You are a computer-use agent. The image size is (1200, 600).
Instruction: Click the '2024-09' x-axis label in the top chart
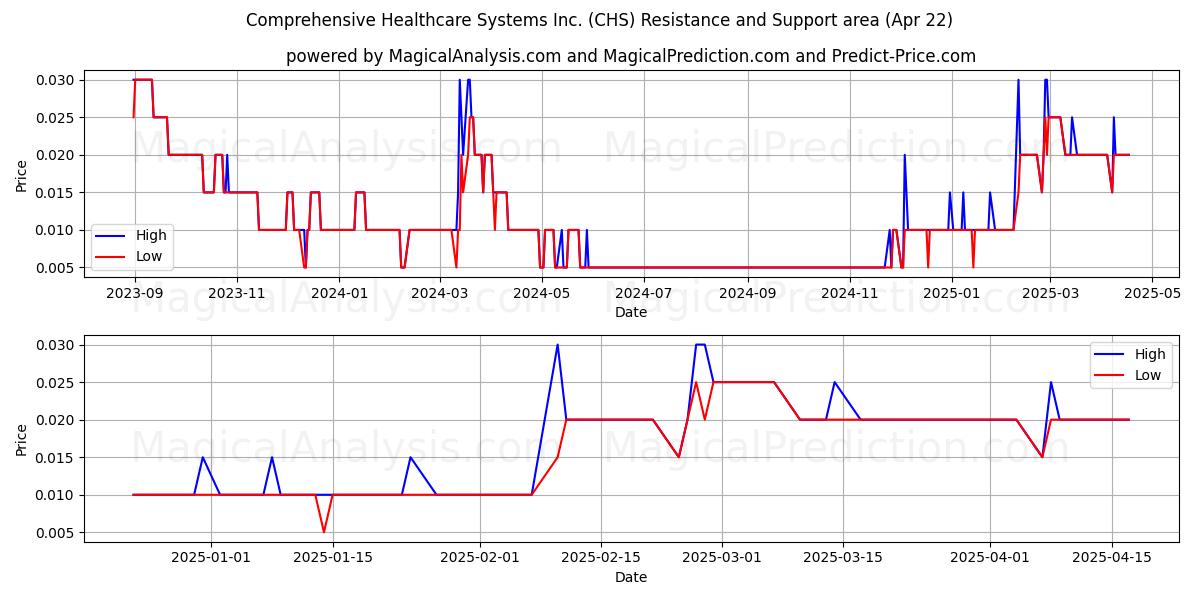747,293
